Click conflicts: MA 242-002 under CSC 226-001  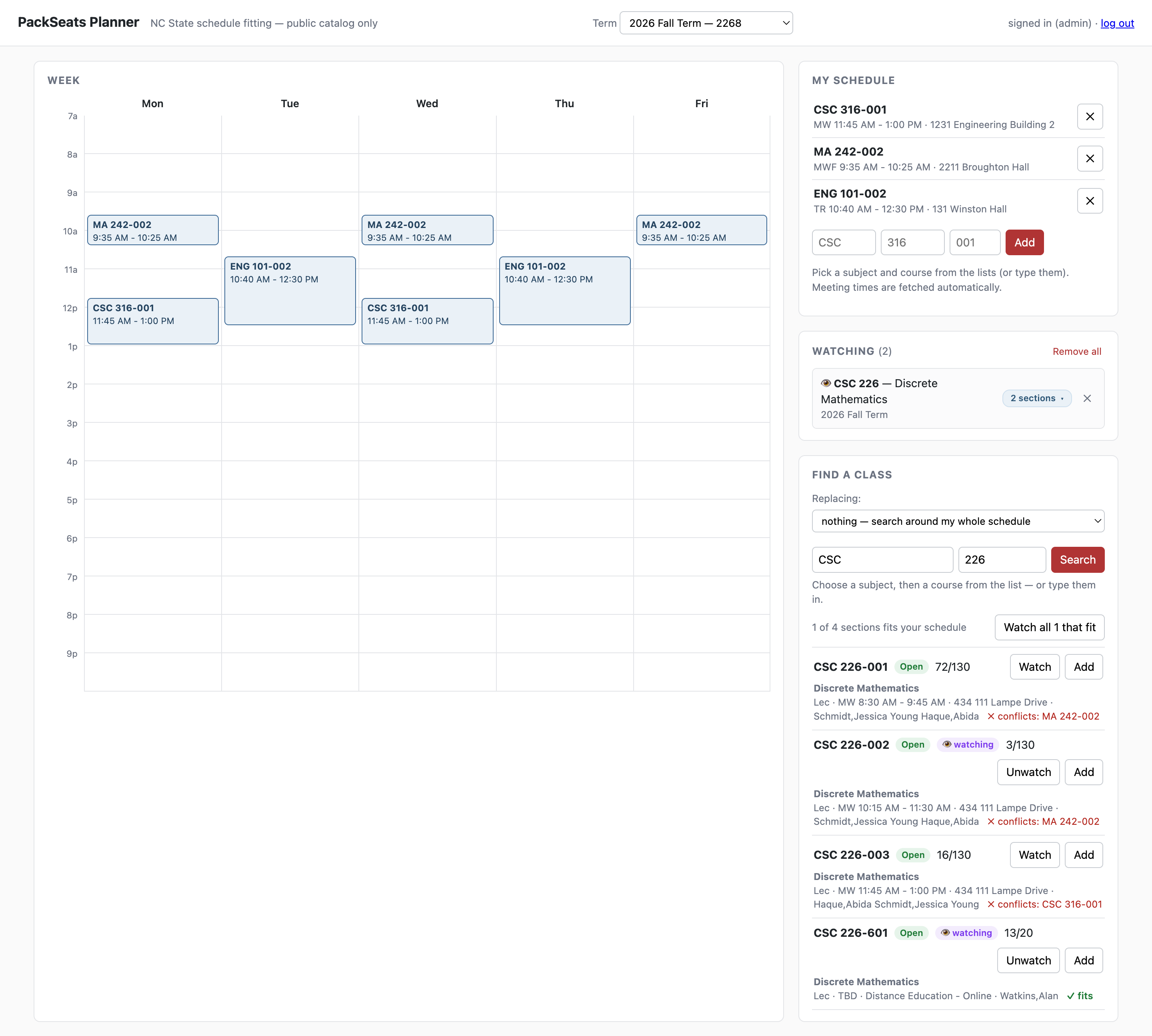tap(1043, 717)
